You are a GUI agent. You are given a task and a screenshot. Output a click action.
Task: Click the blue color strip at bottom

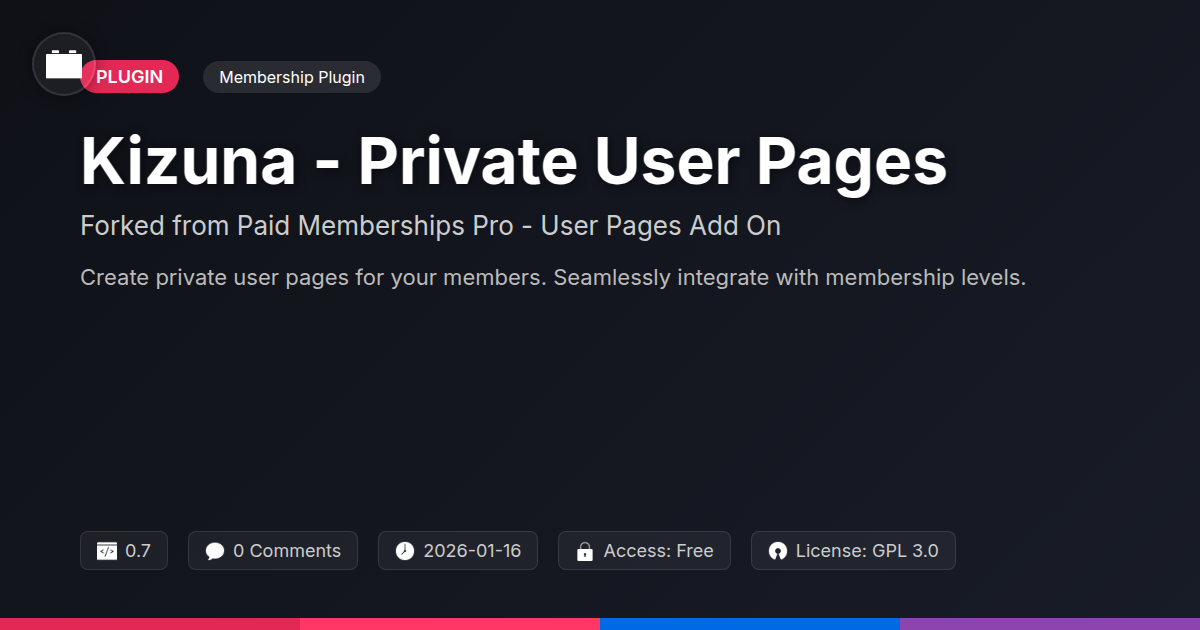(x=750, y=623)
